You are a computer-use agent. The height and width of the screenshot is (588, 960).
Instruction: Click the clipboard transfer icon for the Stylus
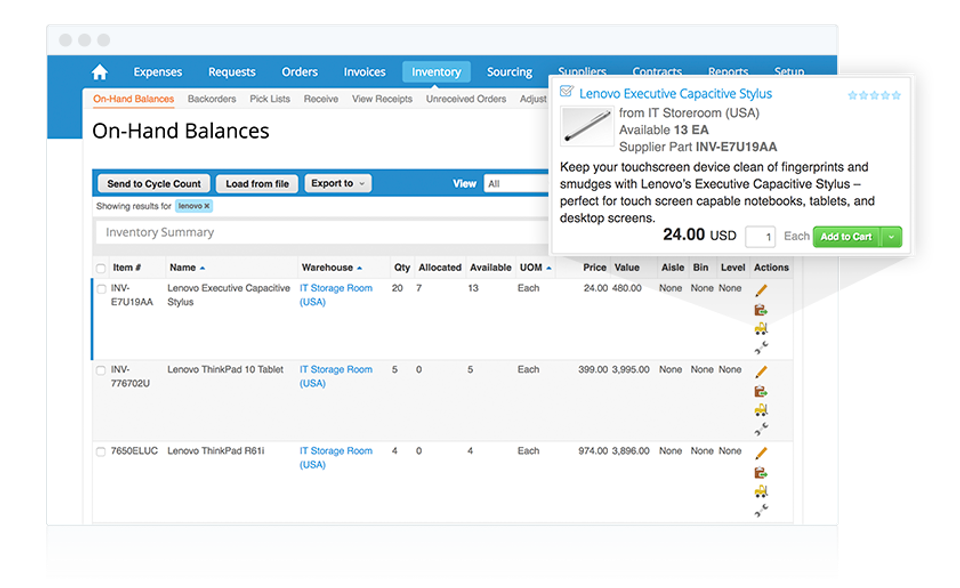click(763, 311)
